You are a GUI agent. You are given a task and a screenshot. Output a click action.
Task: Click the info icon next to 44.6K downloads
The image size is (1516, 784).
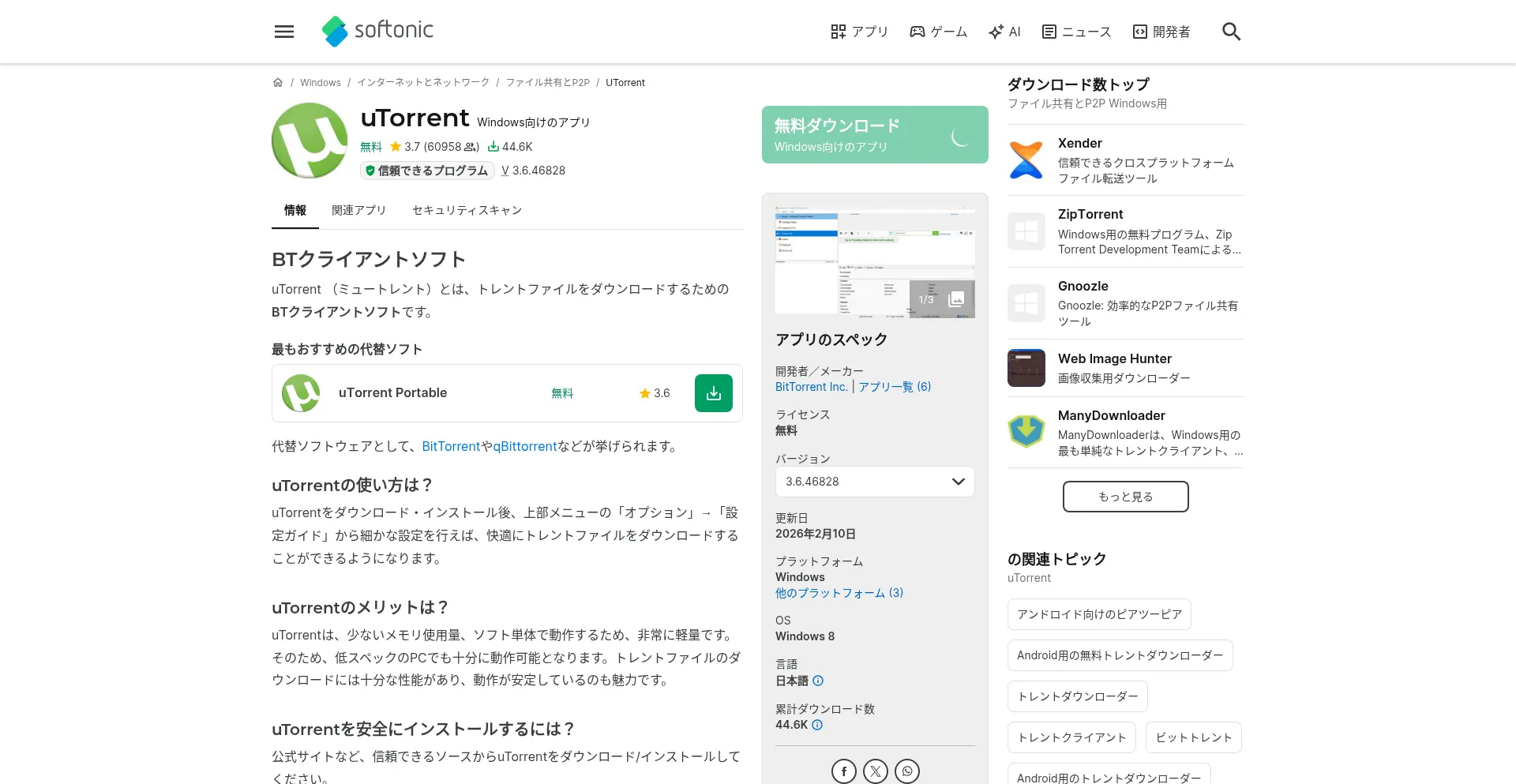pos(817,725)
